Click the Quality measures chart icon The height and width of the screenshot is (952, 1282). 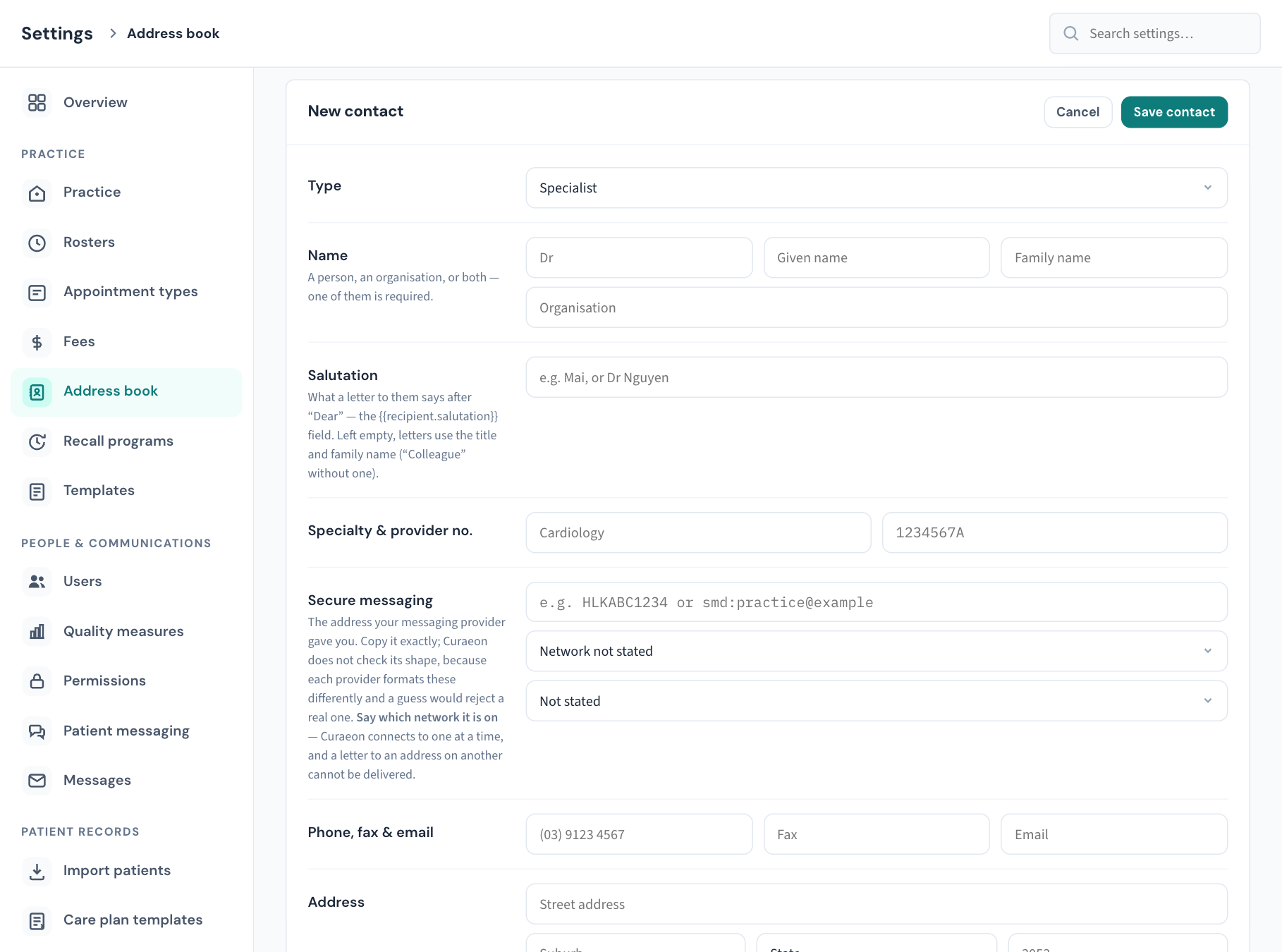pyautogui.click(x=37, y=632)
